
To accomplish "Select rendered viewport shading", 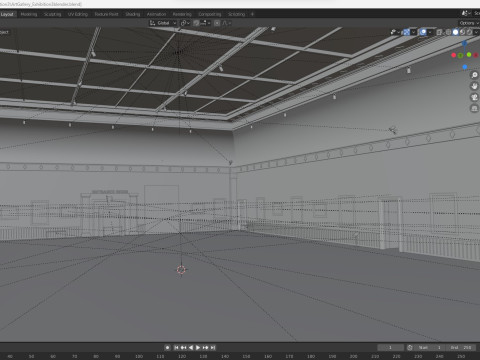I will [469, 32].
